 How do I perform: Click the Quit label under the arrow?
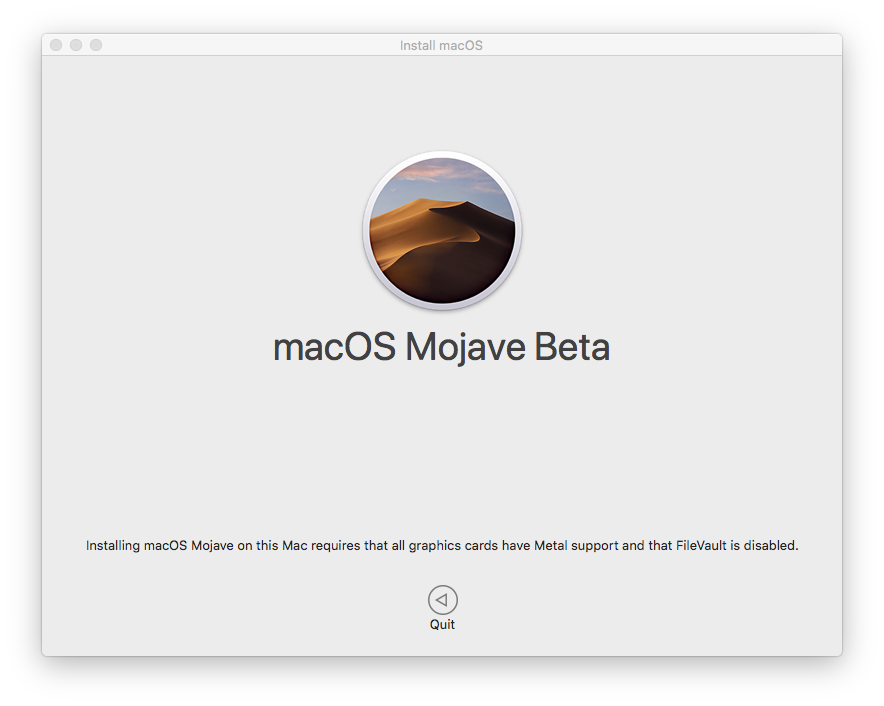coord(443,625)
